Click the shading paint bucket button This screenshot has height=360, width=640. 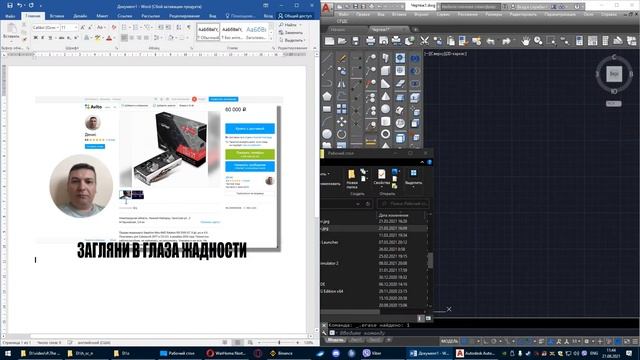point(171,38)
